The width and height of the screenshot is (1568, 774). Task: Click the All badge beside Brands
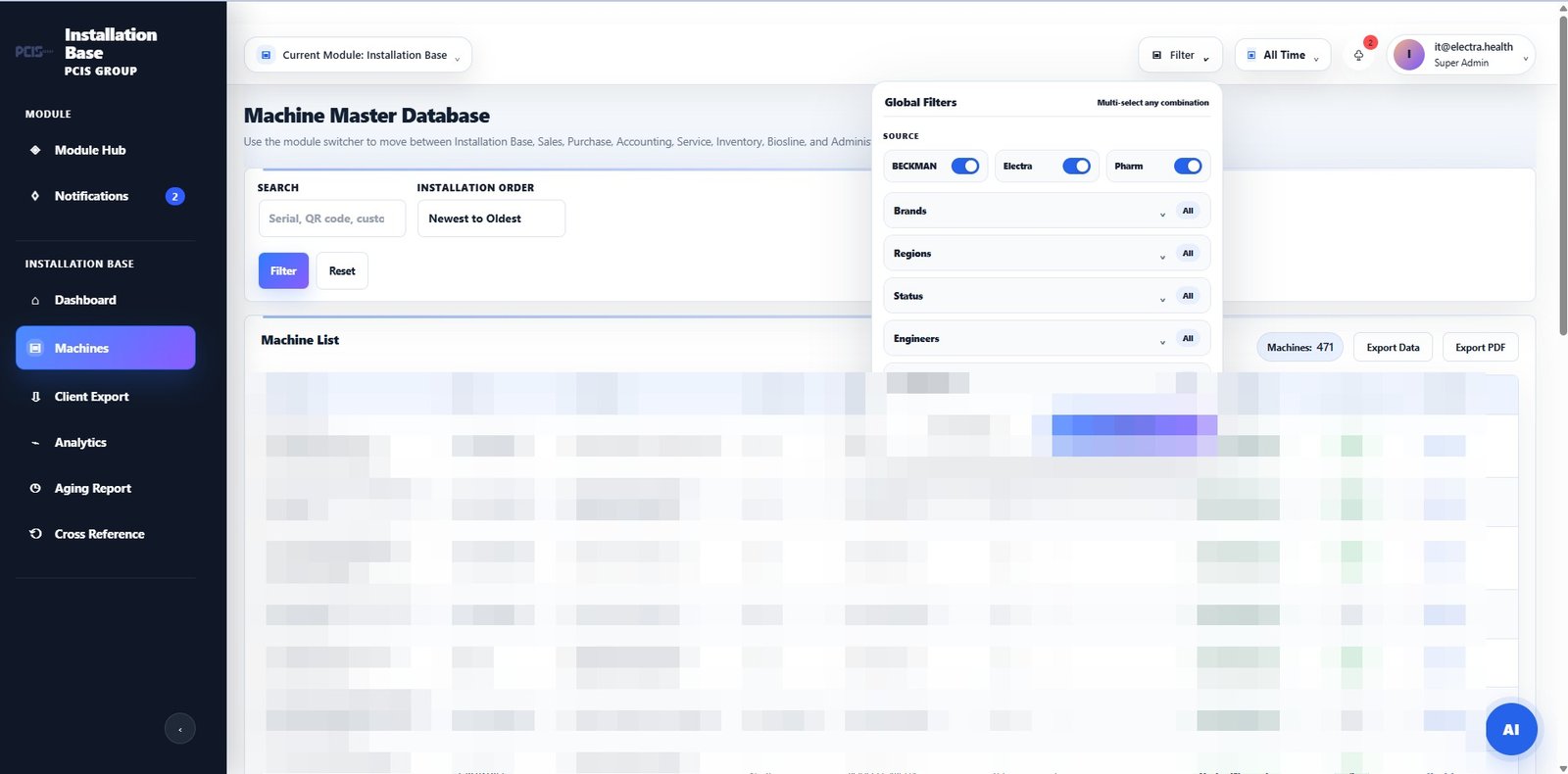click(x=1188, y=211)
